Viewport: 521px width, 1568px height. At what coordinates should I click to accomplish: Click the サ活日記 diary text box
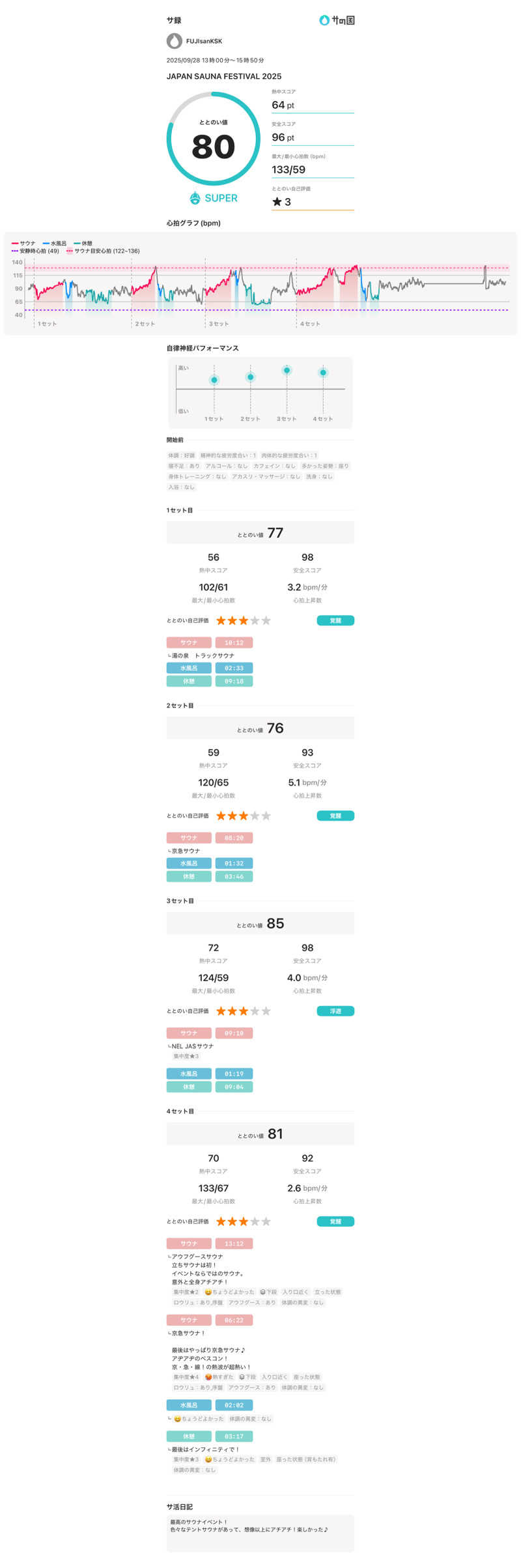(260, 1533)
